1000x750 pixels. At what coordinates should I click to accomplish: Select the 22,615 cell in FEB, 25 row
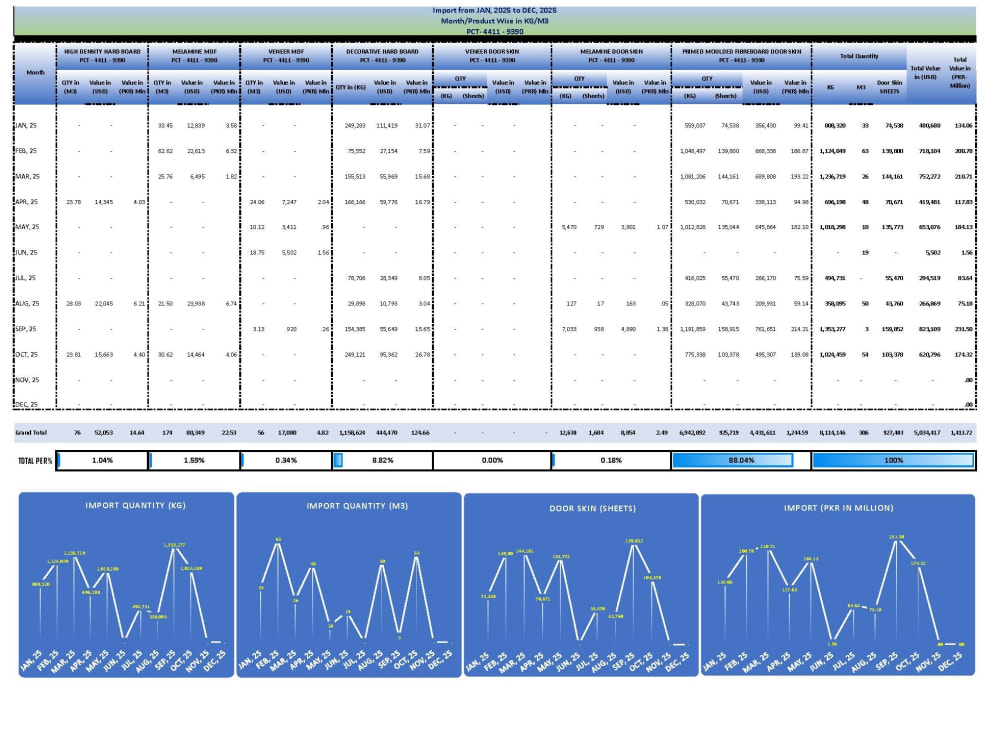pyautogui.click(x=195, y=151)
